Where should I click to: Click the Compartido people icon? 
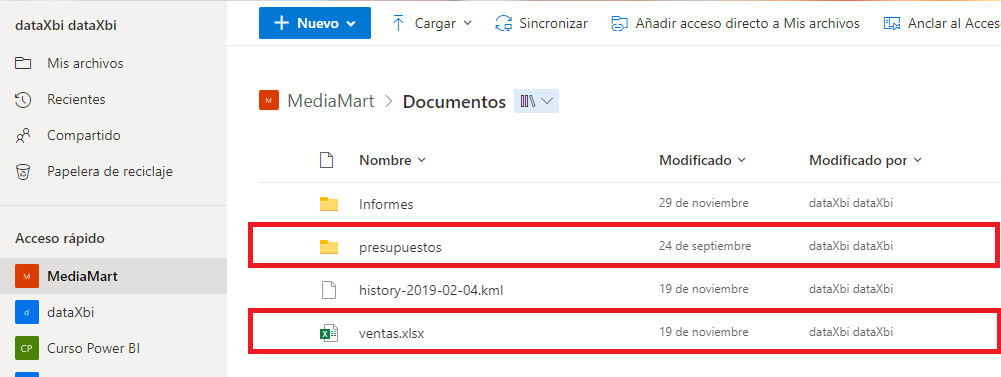(23, 135)
